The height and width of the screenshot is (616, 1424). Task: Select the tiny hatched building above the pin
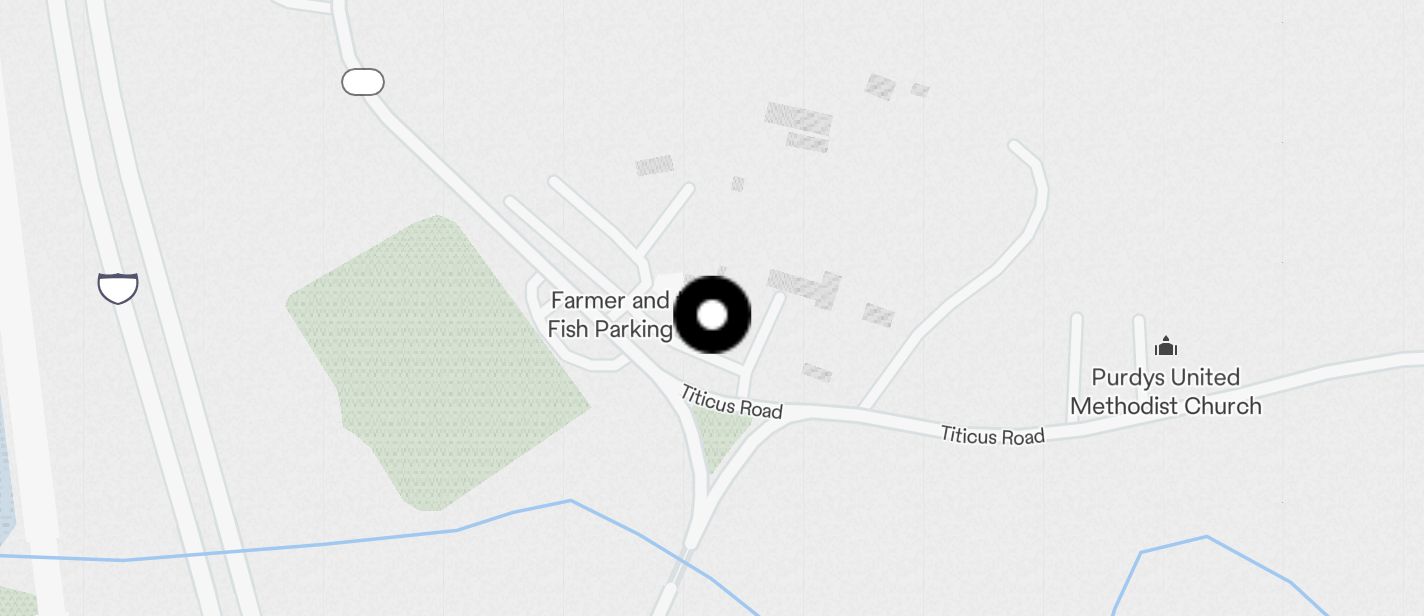pyautogui.click(x=738, y=184)
